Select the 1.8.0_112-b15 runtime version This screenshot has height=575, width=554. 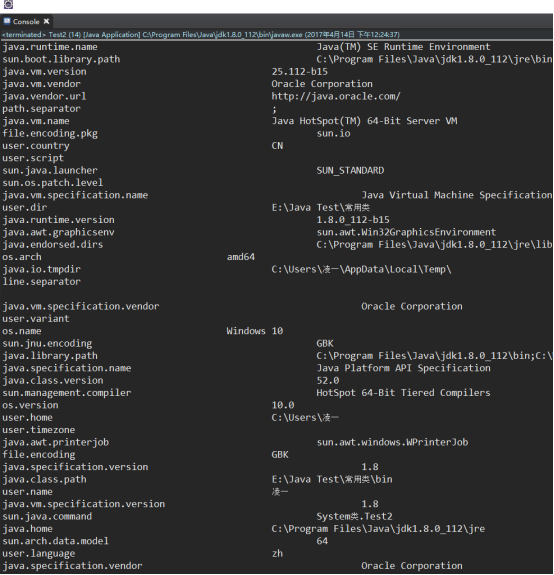[x=353, y=220]
